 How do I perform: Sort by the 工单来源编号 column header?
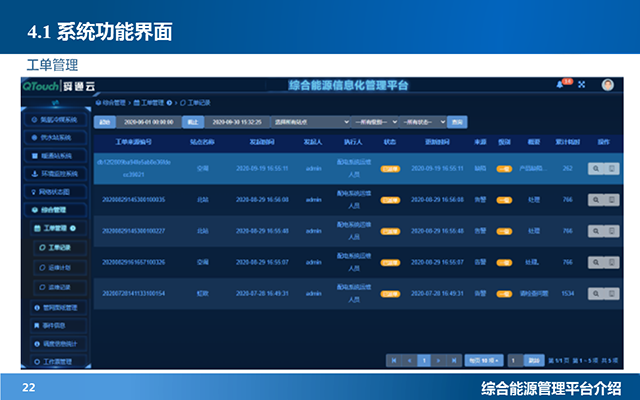(133, 142)
